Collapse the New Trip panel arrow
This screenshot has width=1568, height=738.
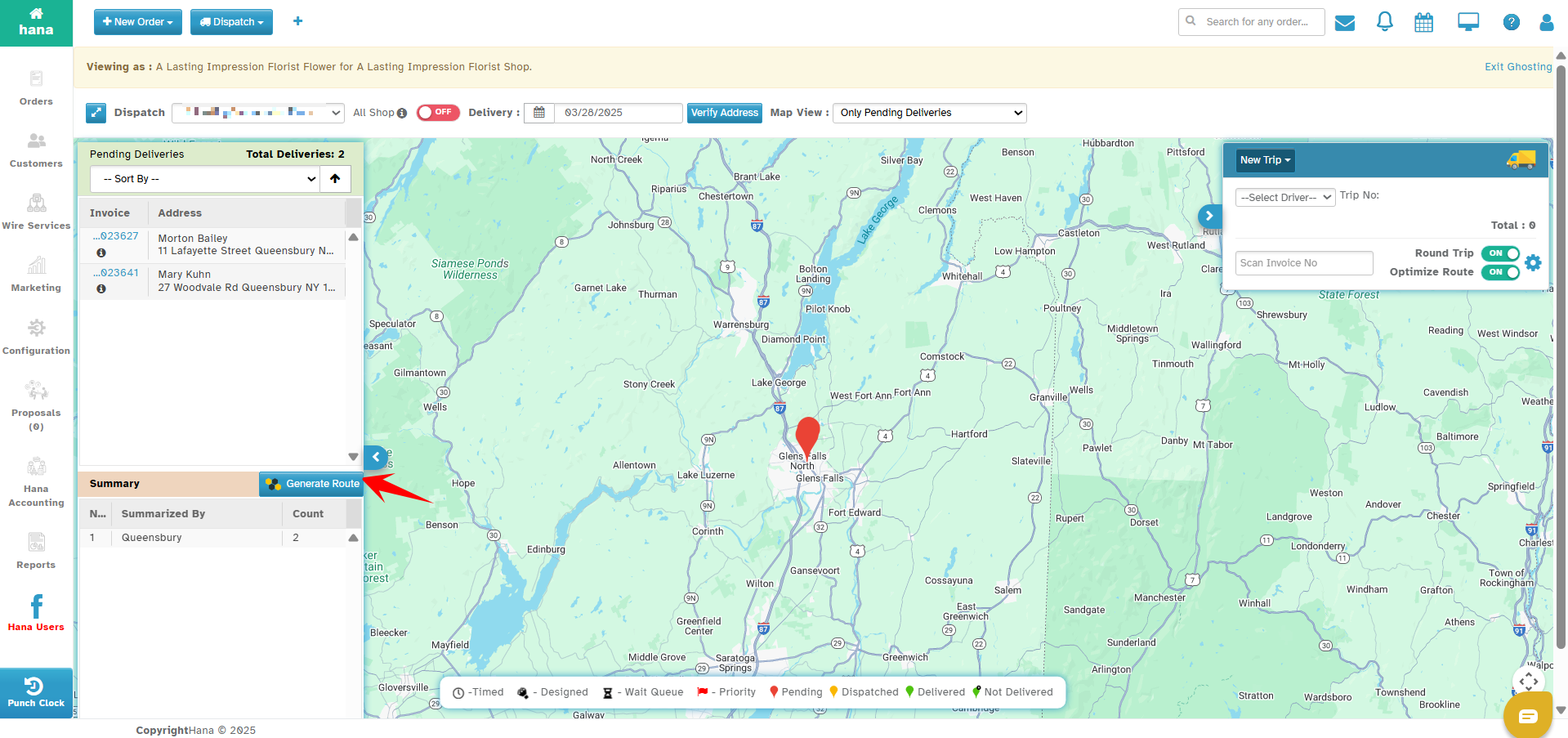pyautogui.click(x=1209, y=216)
